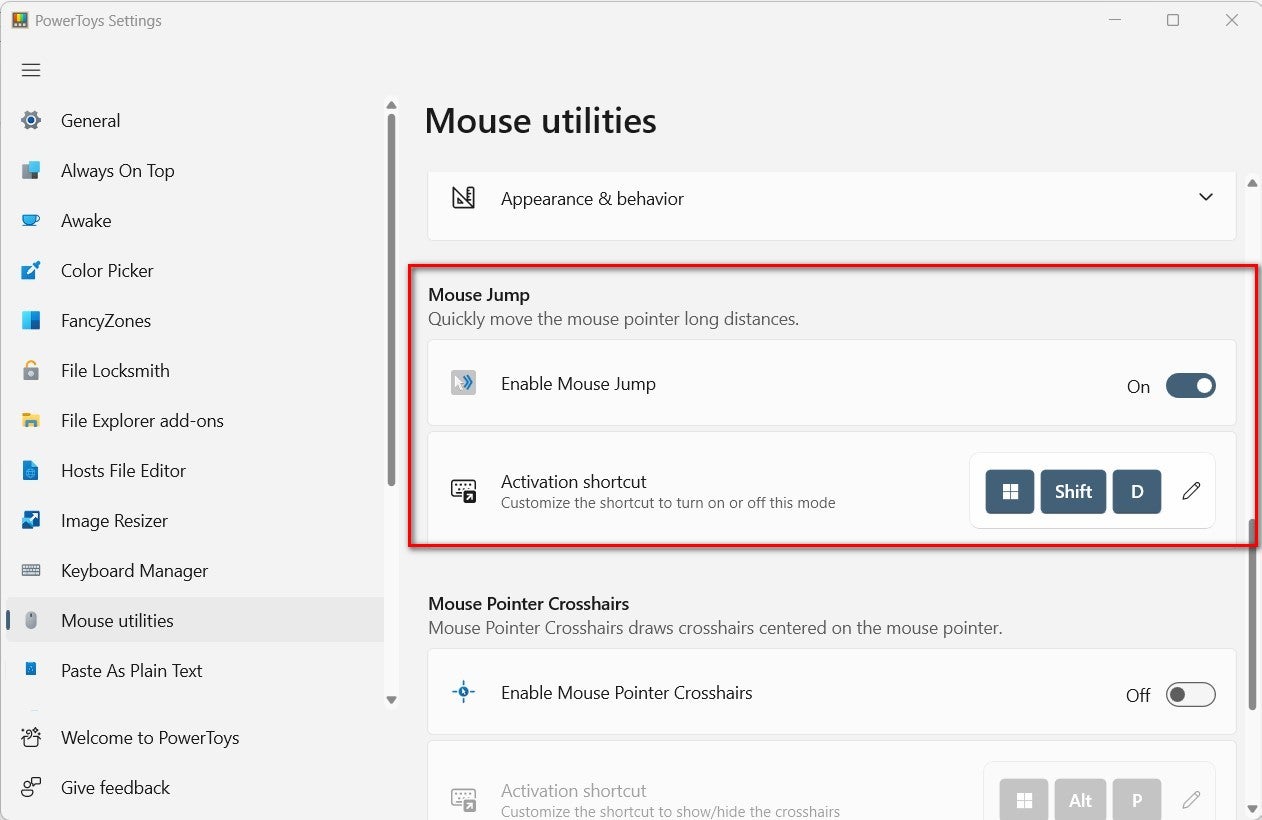Screen dimensions: 1262x820
Task: Click the Hosts File Editor icon
Action: pyautogui.click(x=31, y=470)
